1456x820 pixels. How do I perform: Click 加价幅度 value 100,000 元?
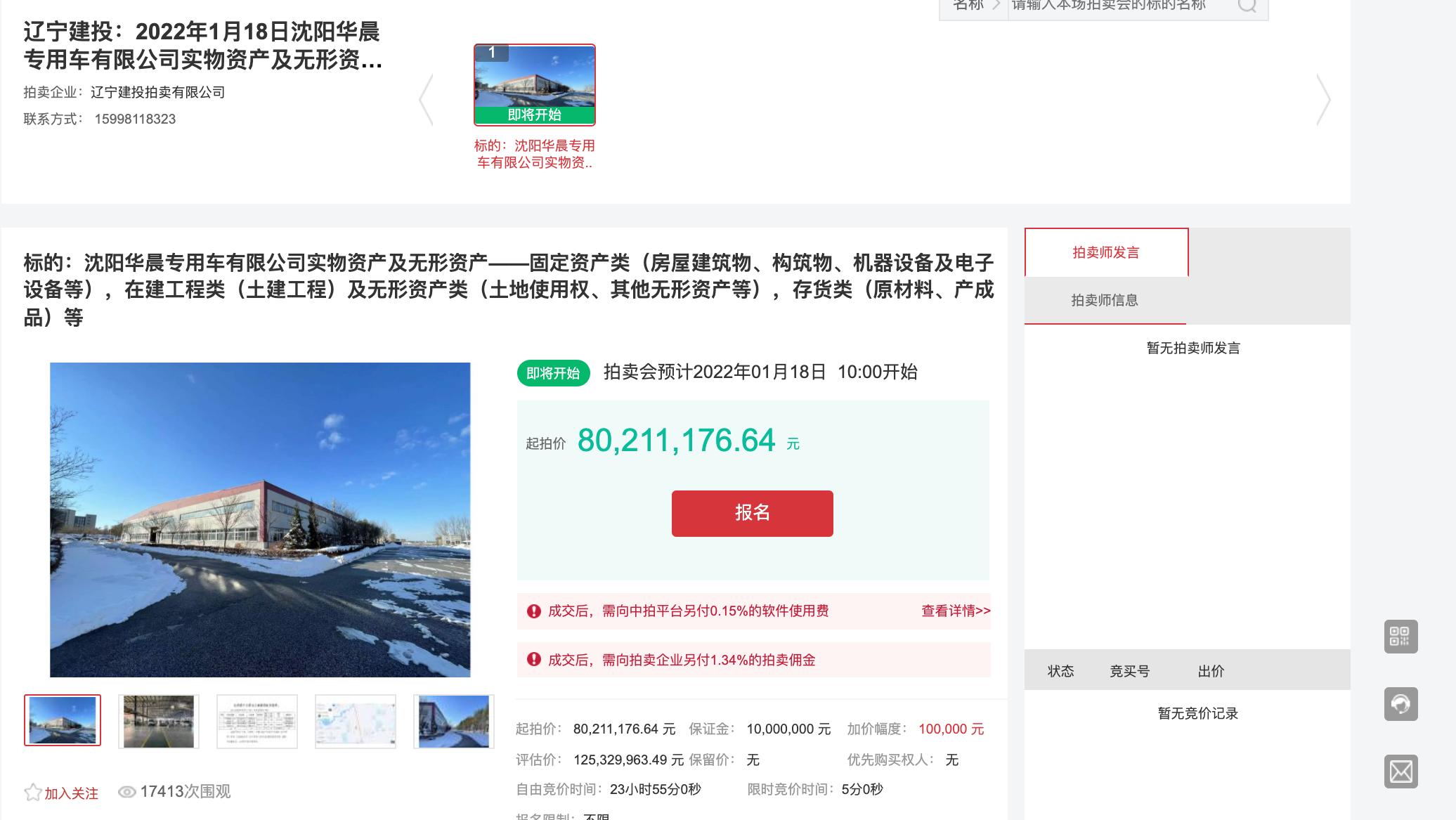951,729
